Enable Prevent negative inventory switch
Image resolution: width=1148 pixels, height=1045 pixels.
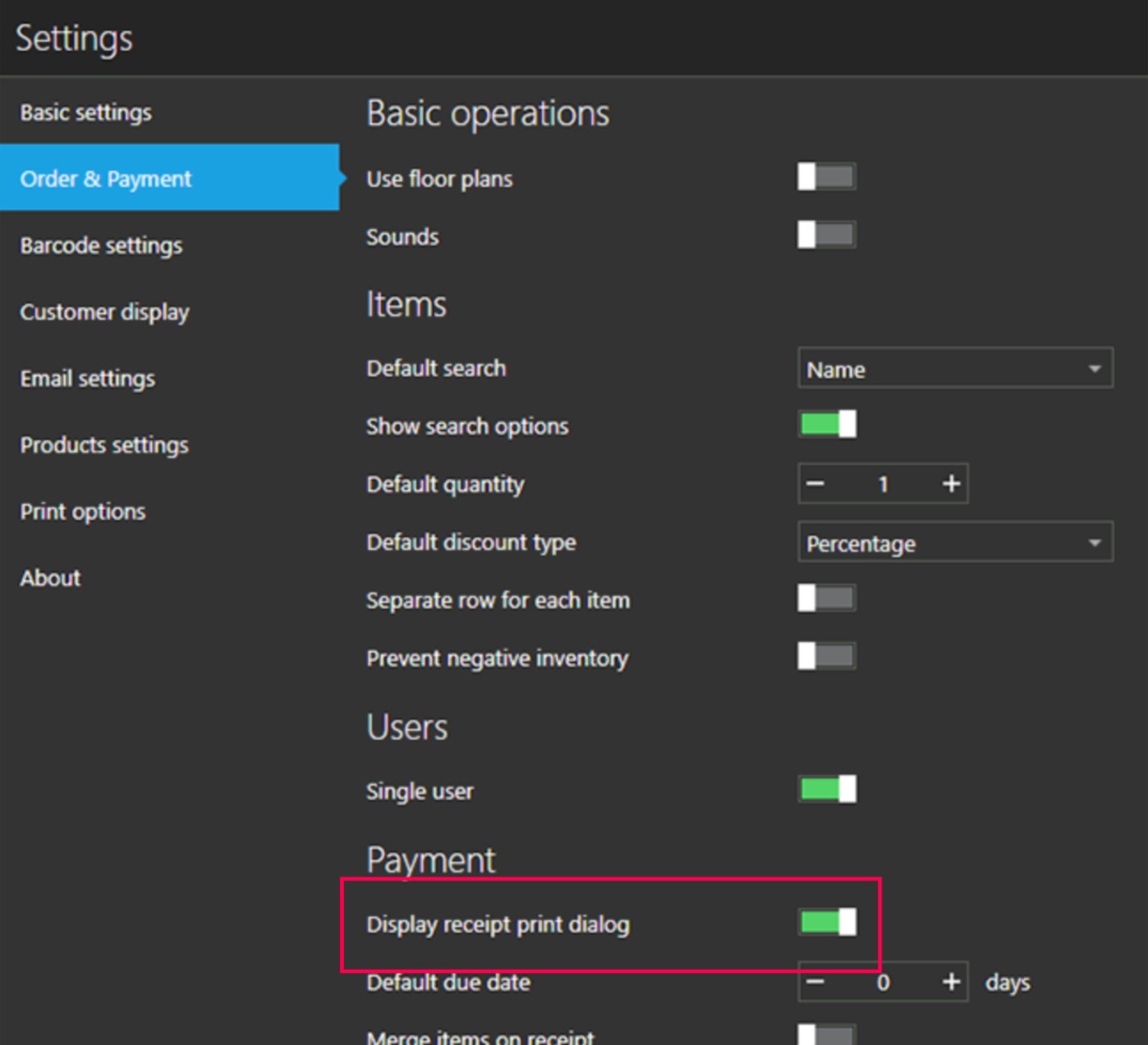[826, 656]
